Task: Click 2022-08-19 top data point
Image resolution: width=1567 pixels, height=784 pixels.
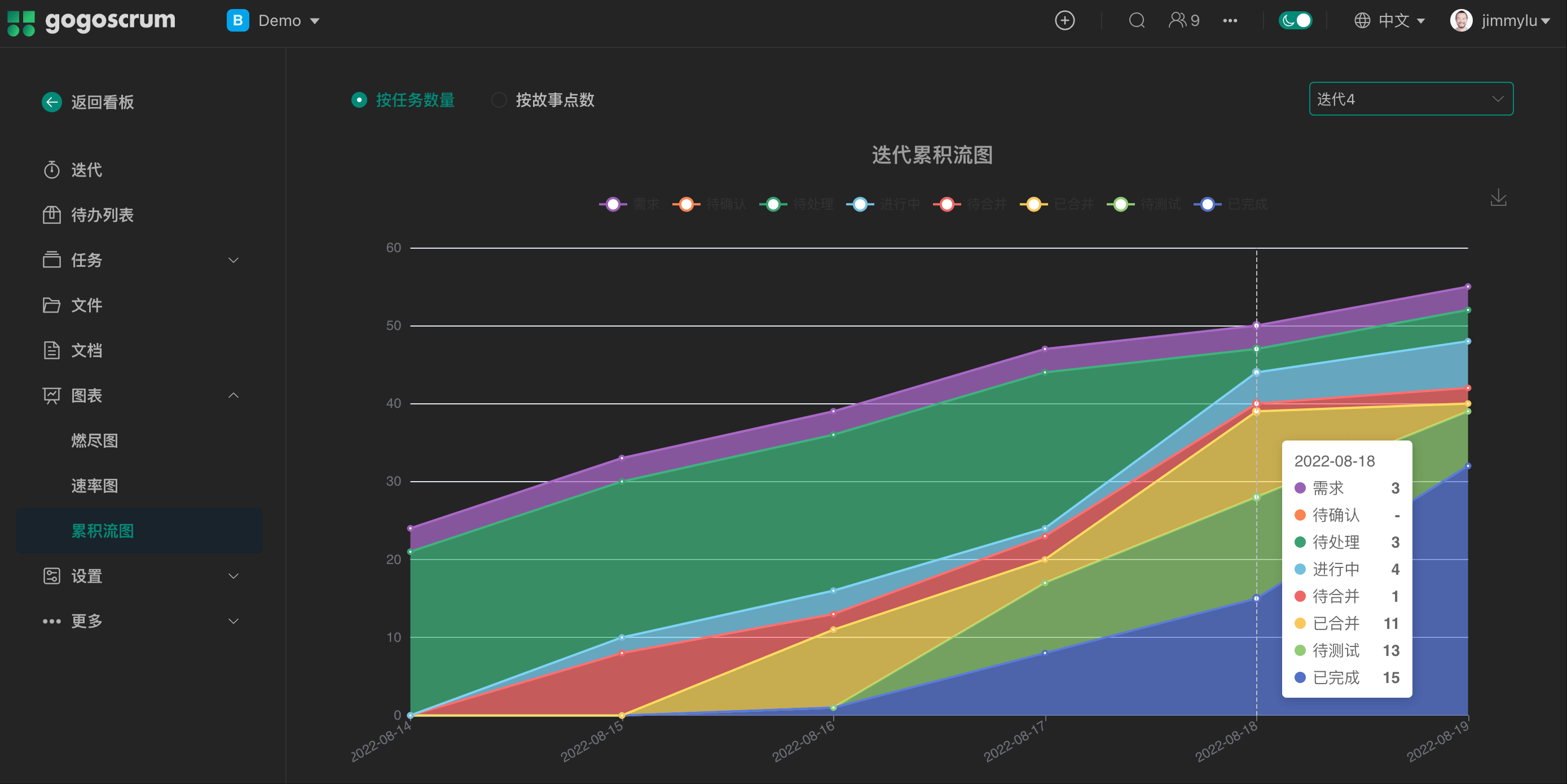Action: click(1467, 287)
